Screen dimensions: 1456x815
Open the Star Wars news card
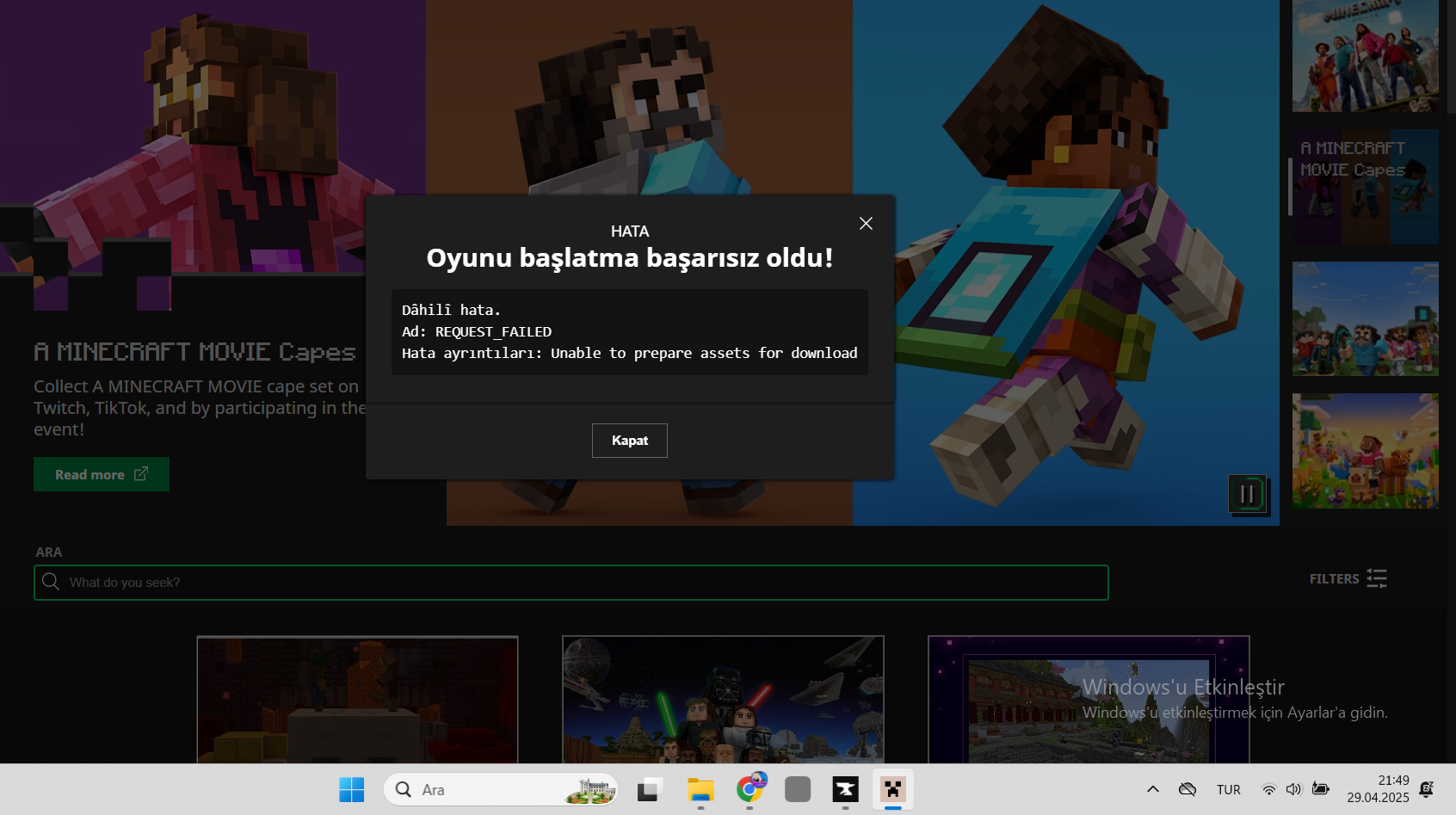pos(723,700)
